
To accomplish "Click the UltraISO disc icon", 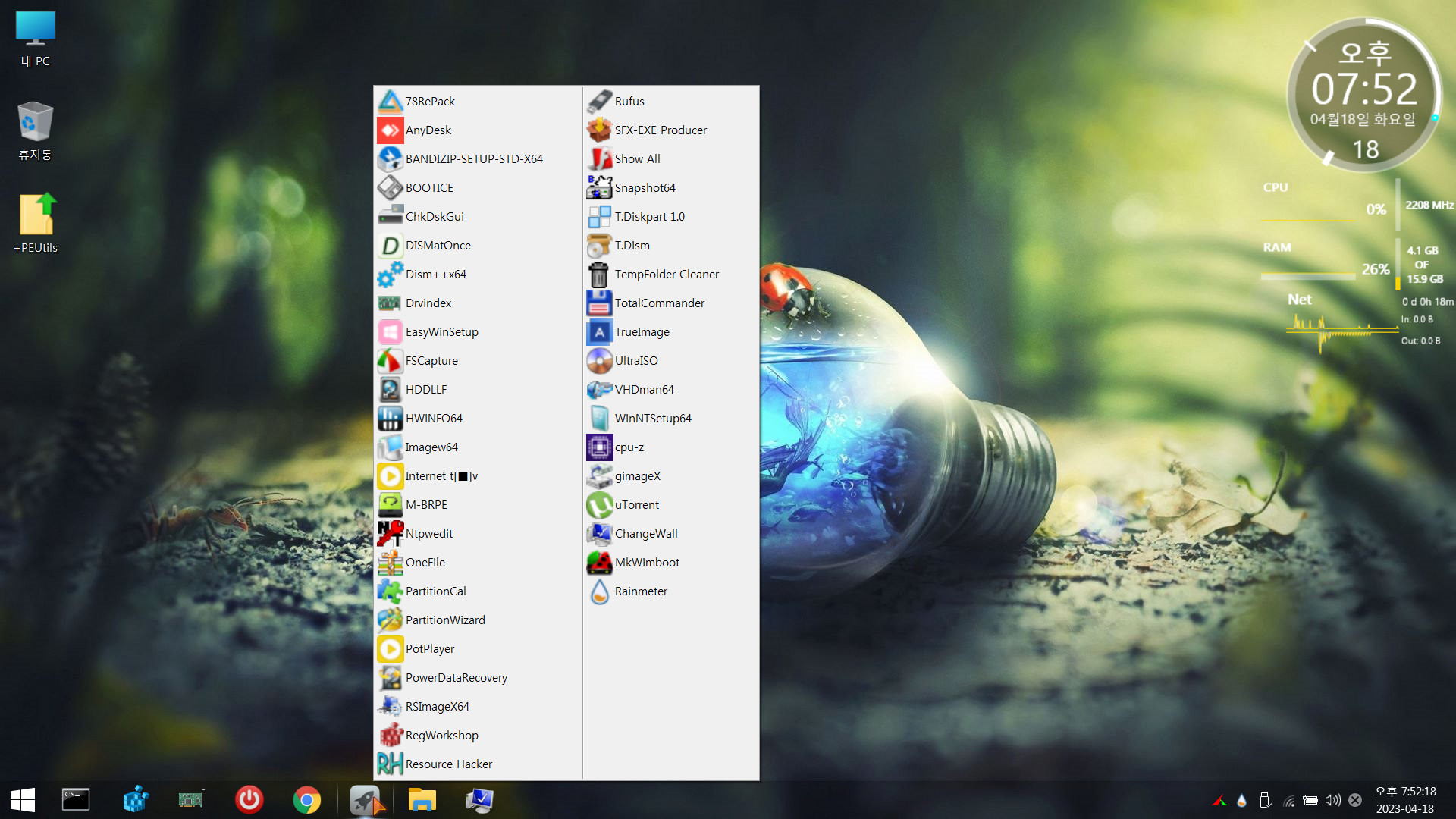I will [599, 361].
